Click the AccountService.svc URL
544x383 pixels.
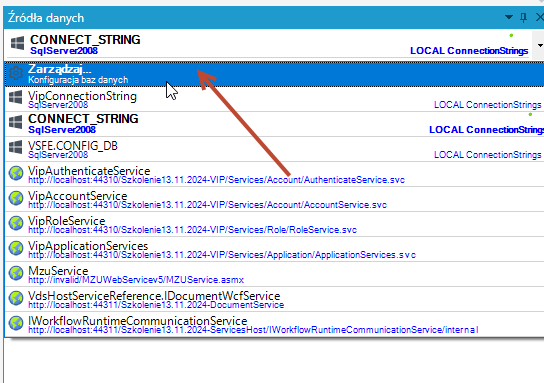(207, 205)
